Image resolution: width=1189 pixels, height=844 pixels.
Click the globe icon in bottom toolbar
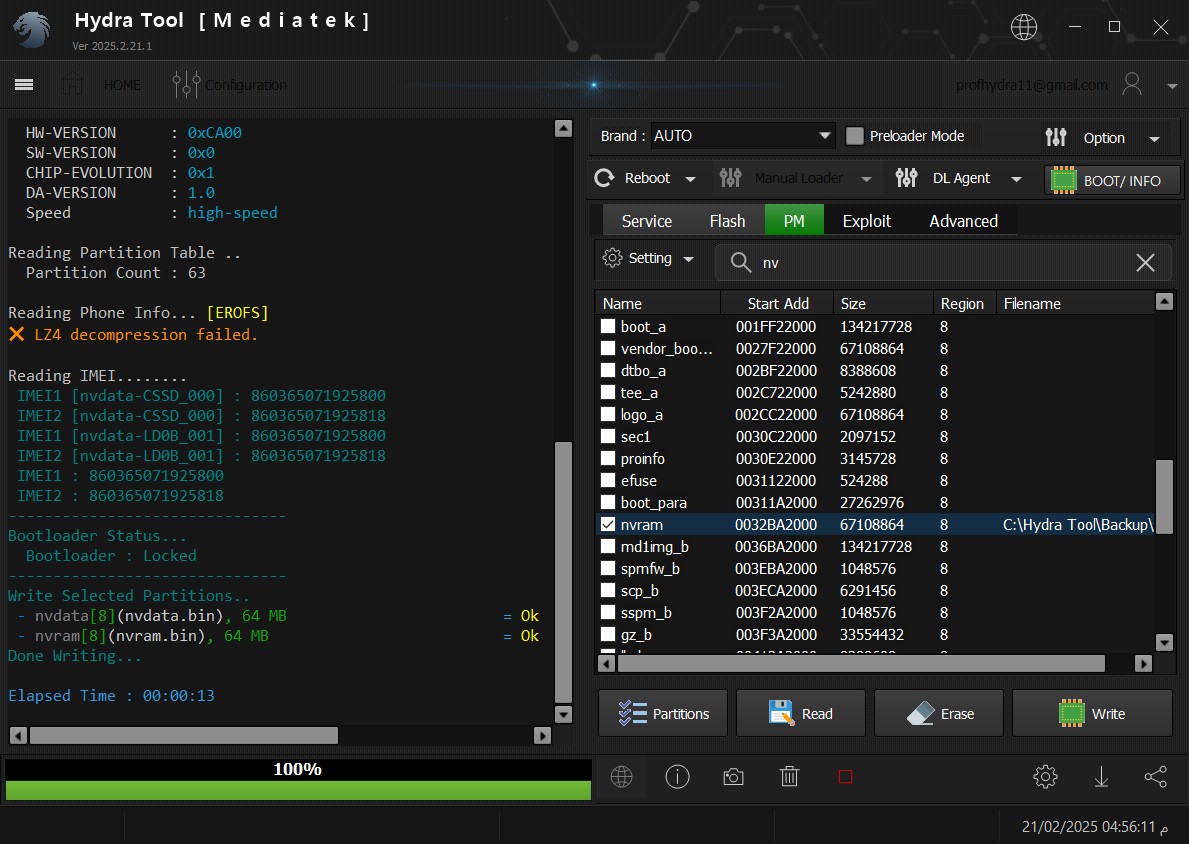pyautogui.click(x=621, y=777)
